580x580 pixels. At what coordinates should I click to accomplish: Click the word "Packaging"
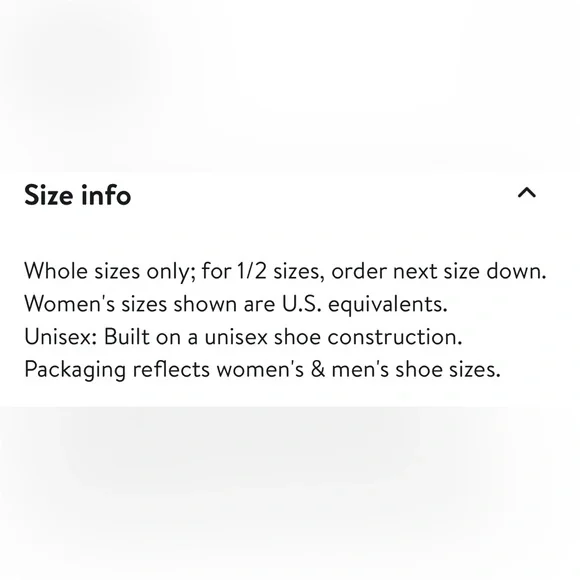click(75, 370)
